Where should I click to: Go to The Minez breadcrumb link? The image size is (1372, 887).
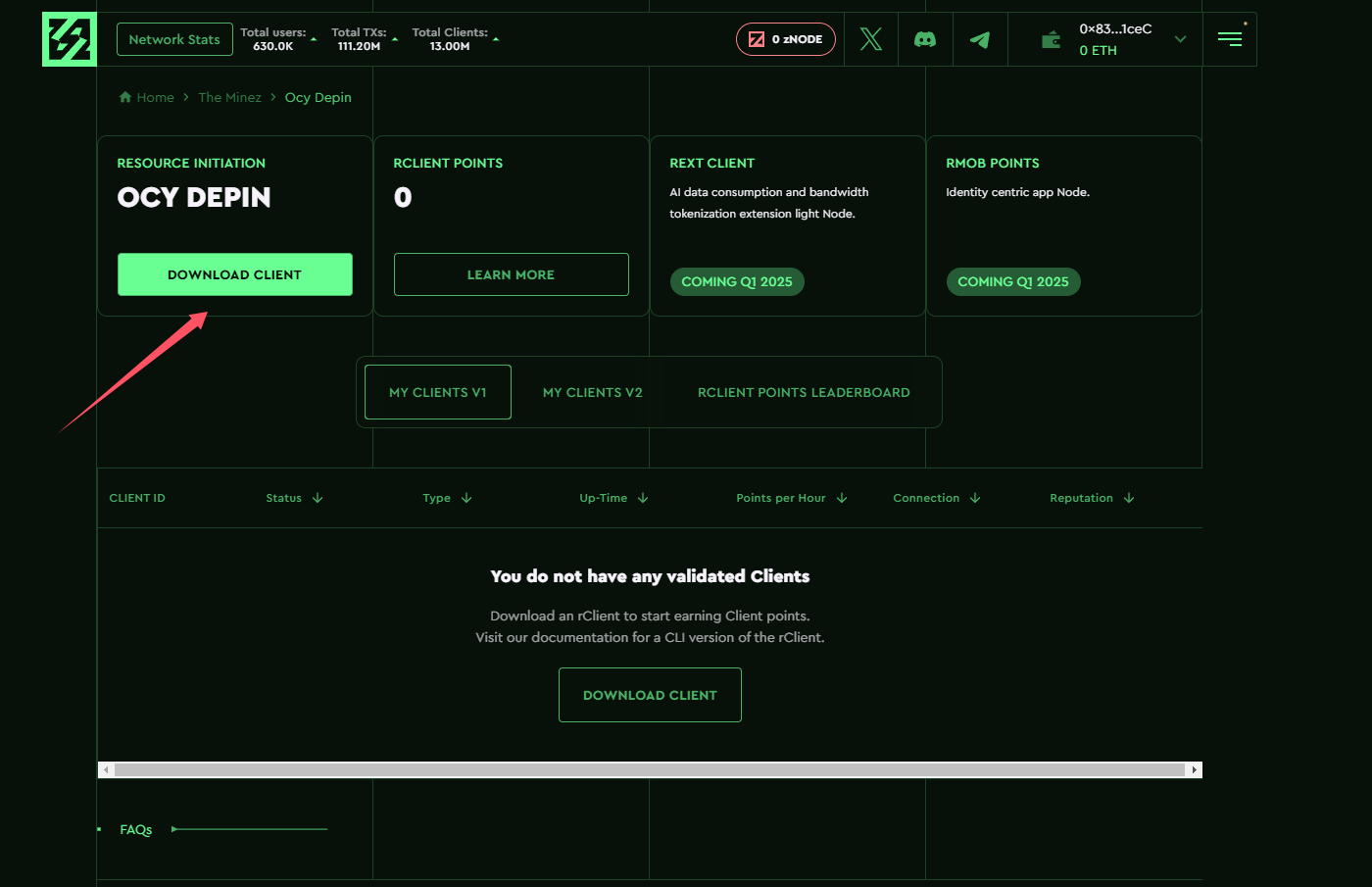pos(229,97)
